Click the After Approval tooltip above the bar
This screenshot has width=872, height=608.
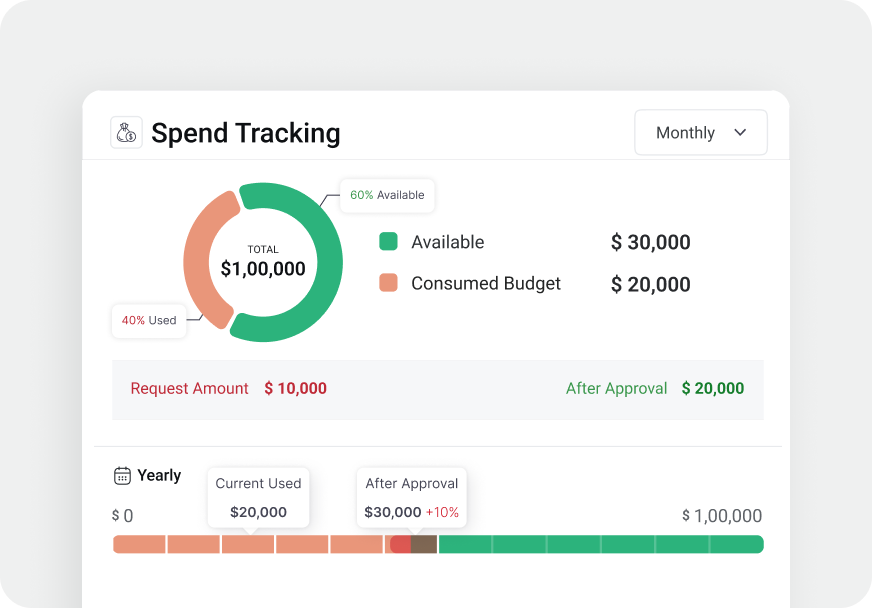coord(411,497)
